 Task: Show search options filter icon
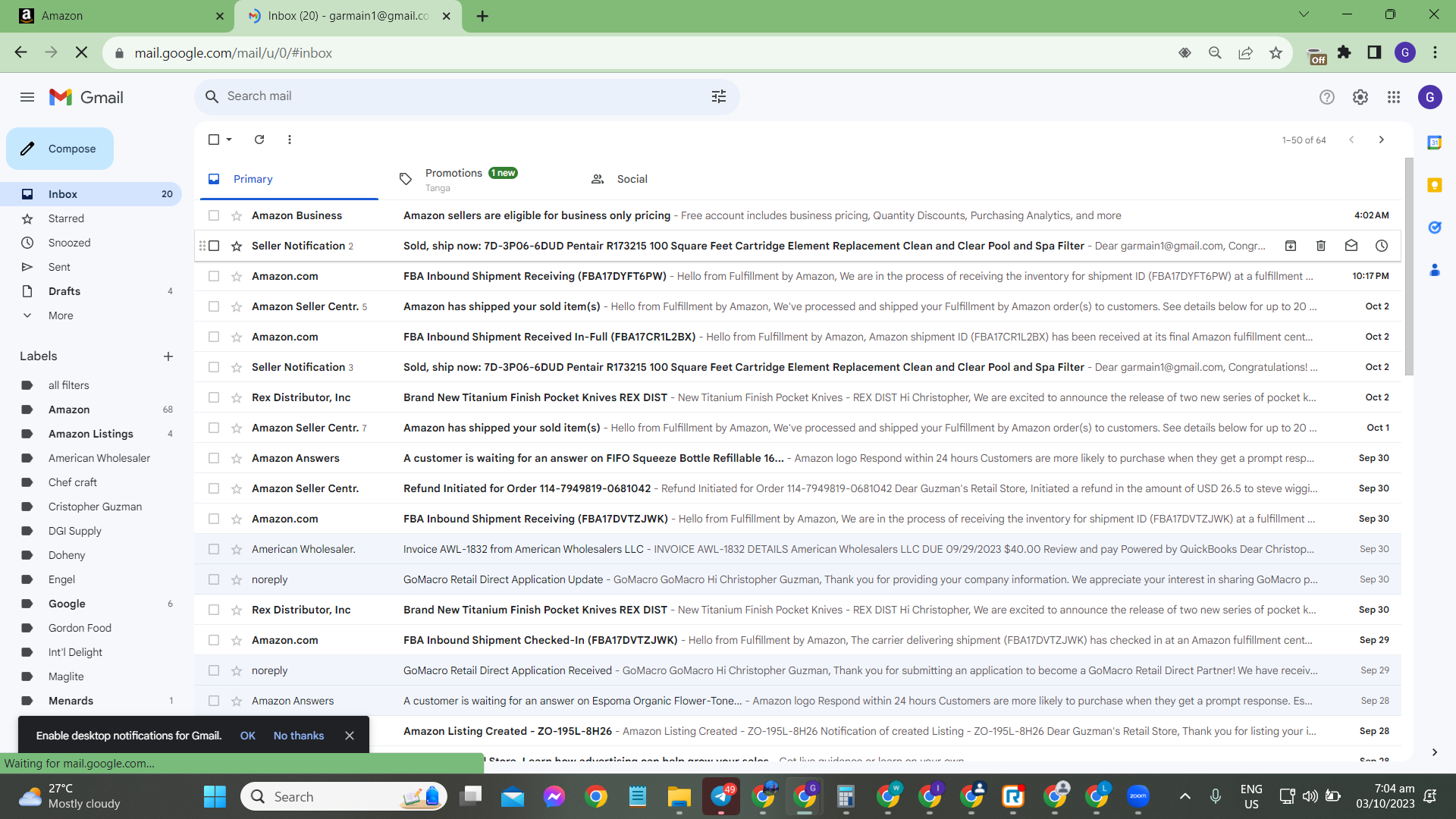coord(719,96)
